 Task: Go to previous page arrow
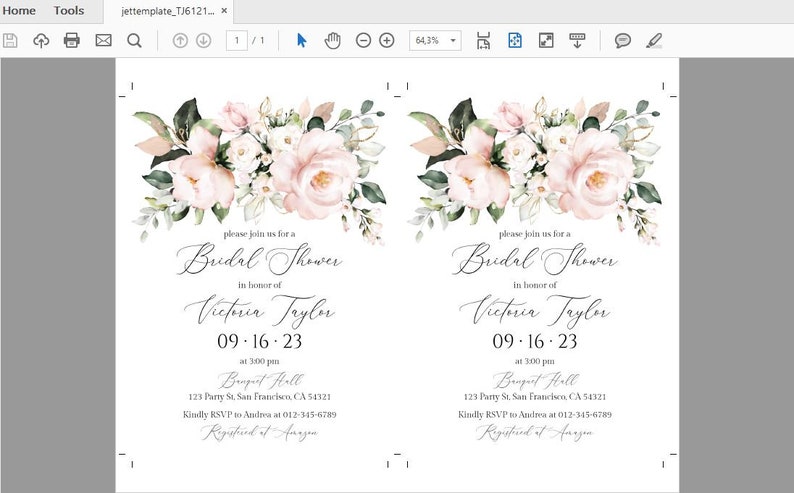coord(180,40)
